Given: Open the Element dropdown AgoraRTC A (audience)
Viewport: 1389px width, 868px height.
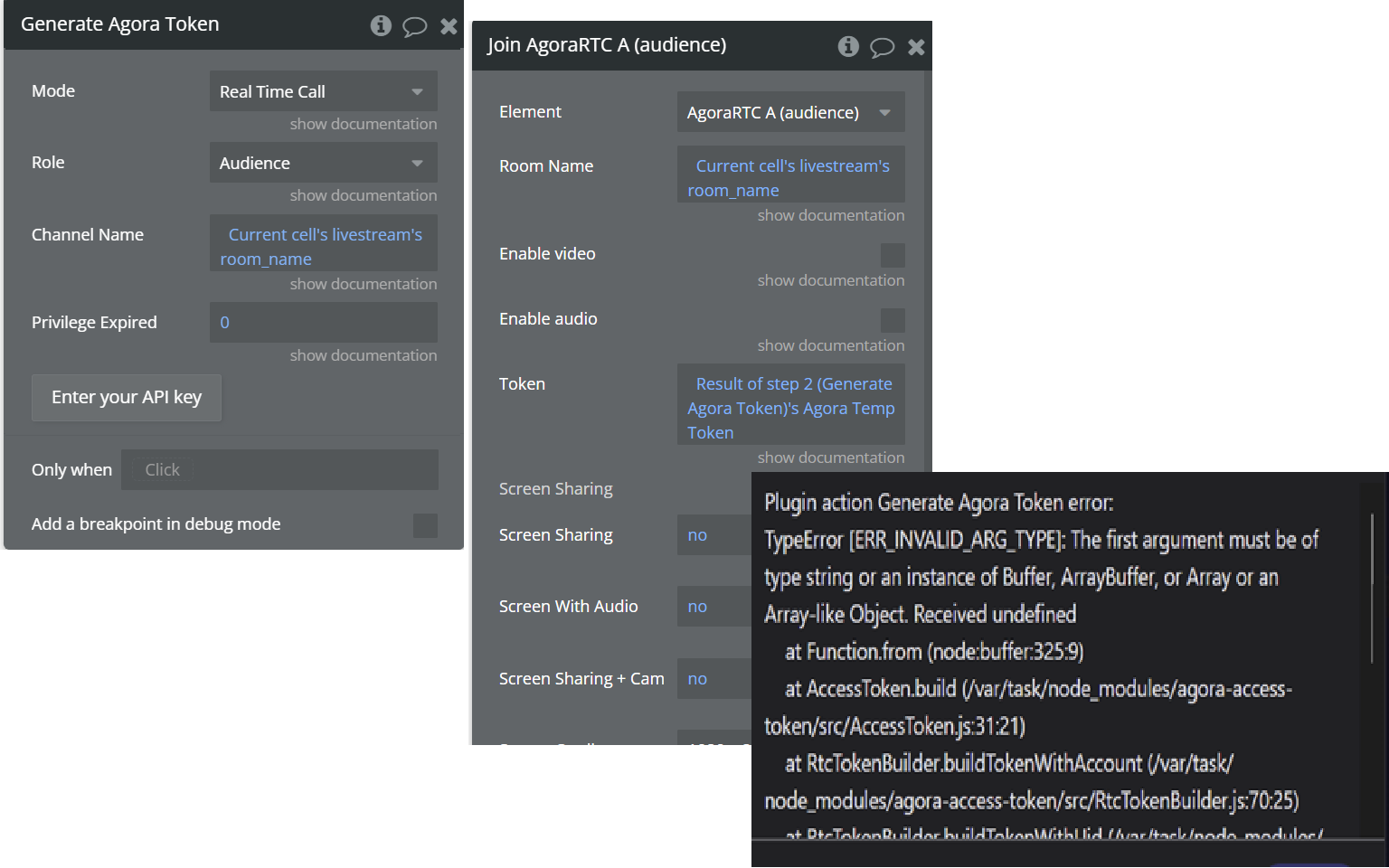Looking at the screenshot, I should pos(791,112).
